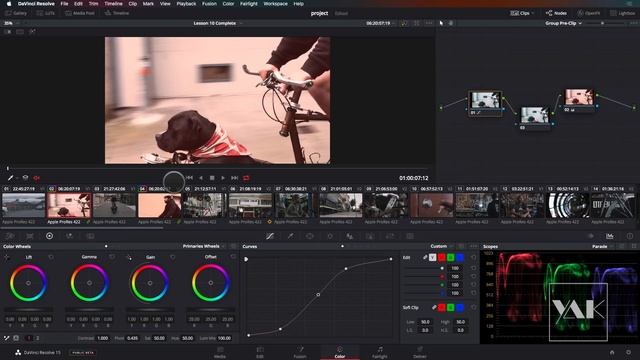The image size is (640, 360).
Task: Play the clip in reverse
Action: [201, 178]
